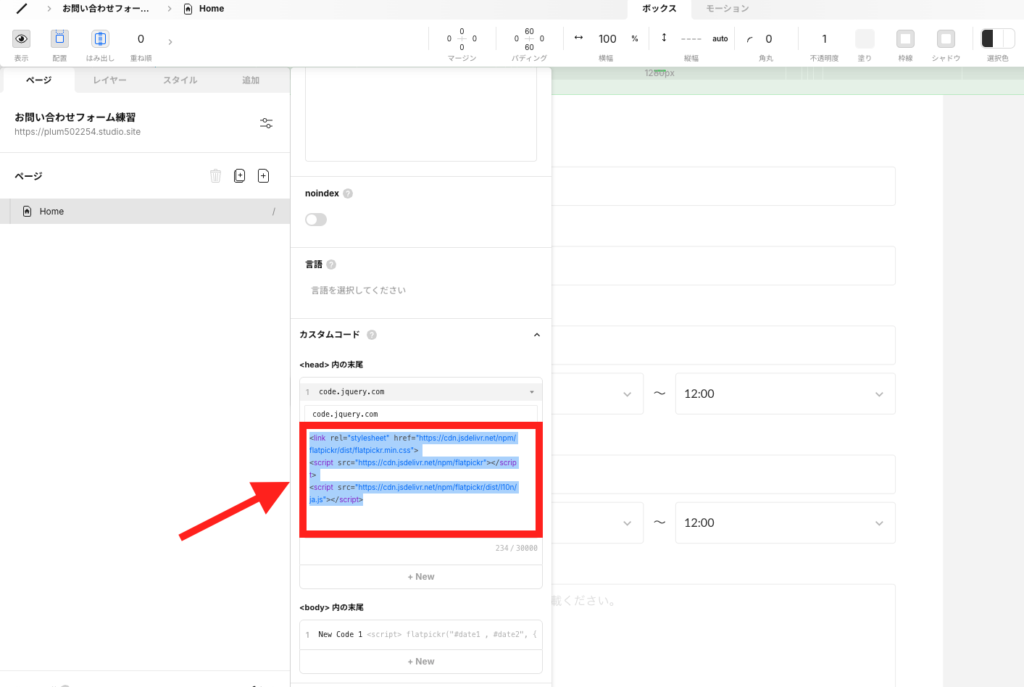Open site settings sliders icon
The height and width of the screenshot is (687, 1024).
pos(266,123)
